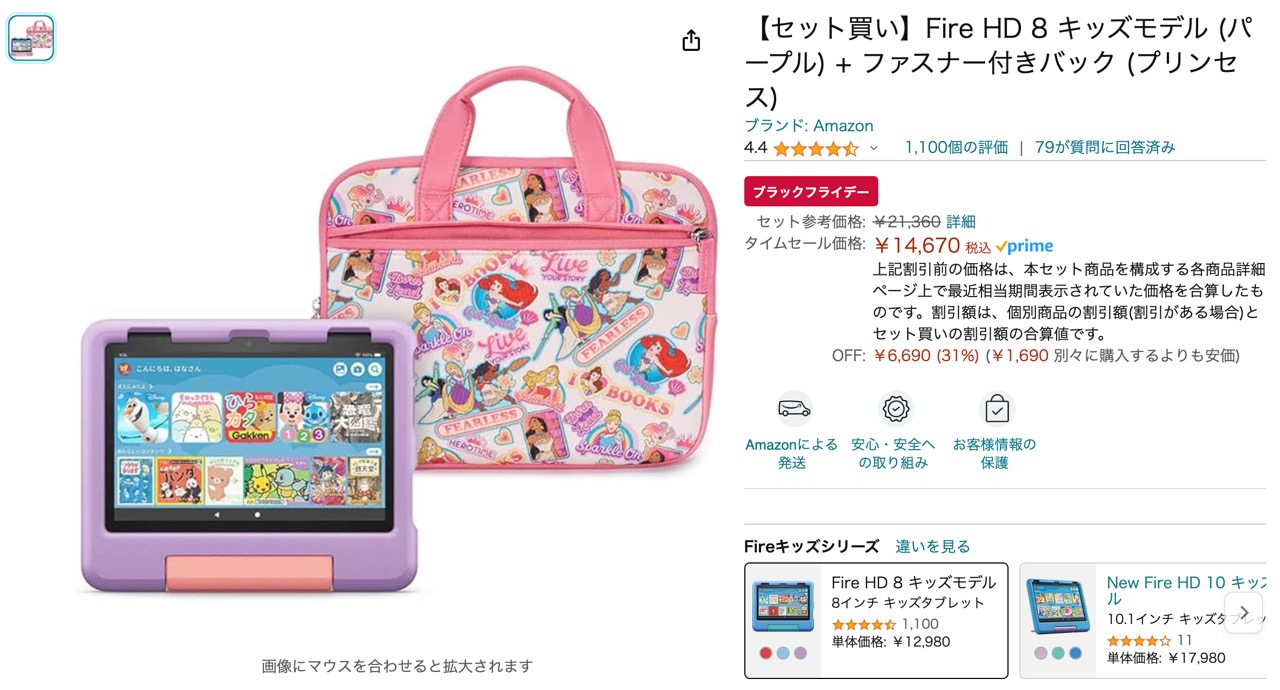Select the product thumbnail at top left
1280x690 pixels.
point(31,38)
